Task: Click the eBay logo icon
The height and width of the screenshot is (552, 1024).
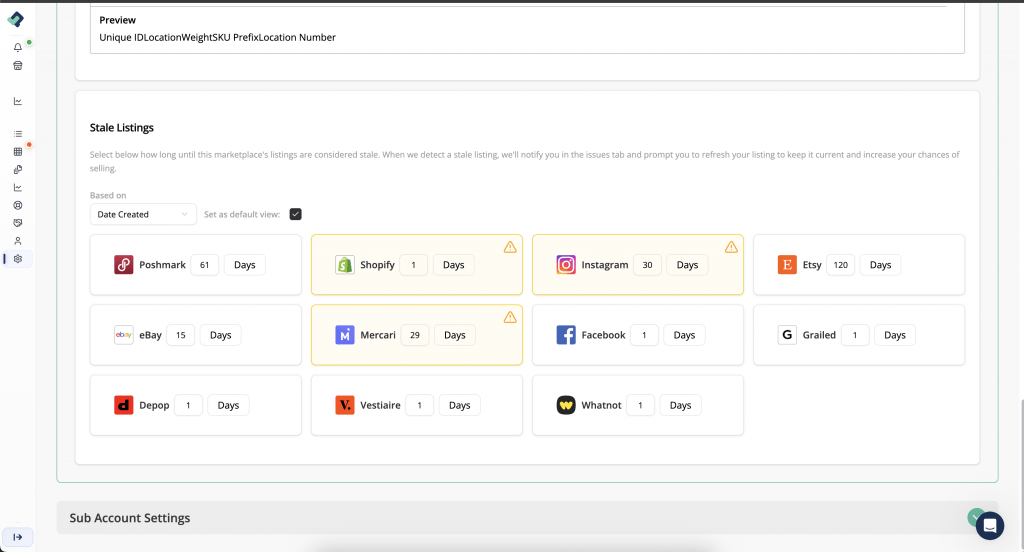Action: pyautogui.click(x=123, y=334)
